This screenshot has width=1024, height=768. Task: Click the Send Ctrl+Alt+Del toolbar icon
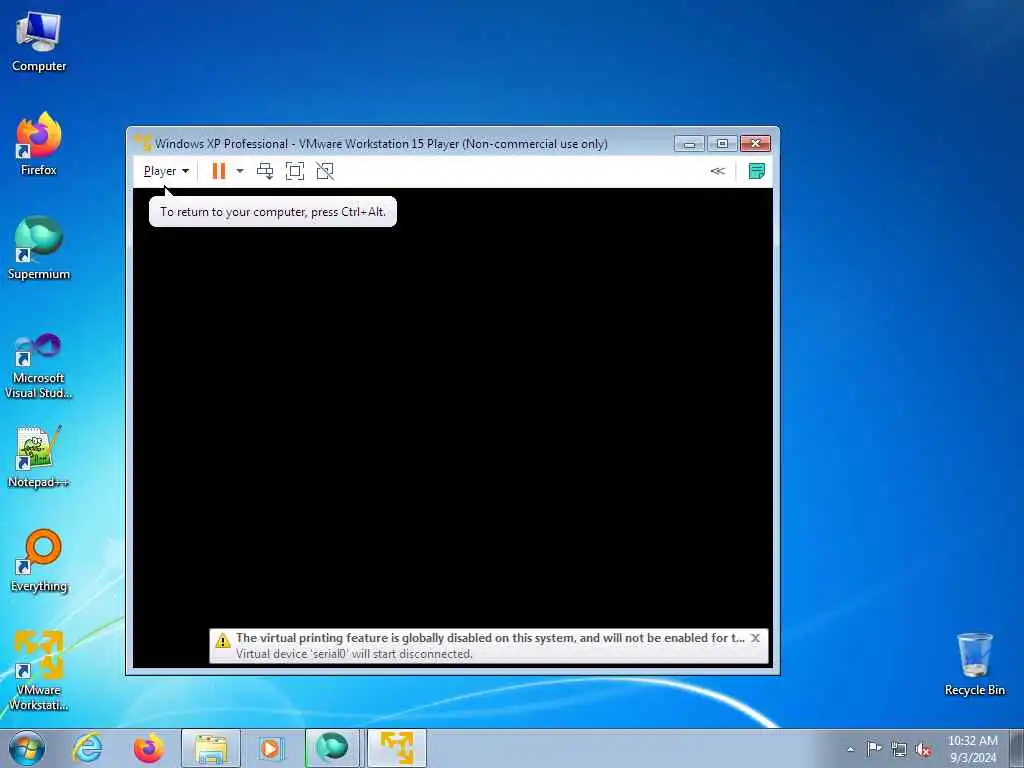coord(264,171)
